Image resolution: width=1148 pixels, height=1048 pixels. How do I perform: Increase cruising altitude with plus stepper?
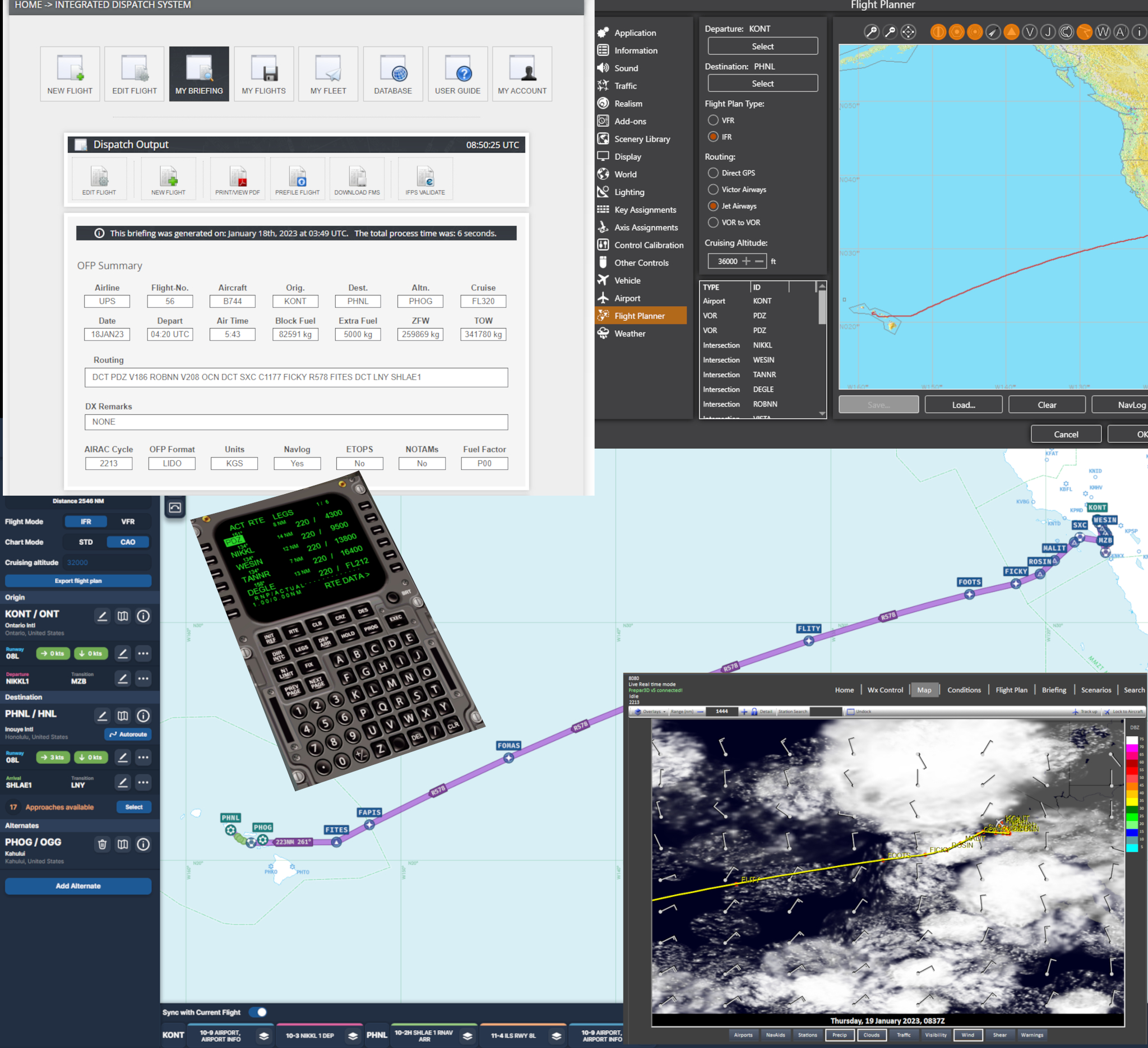pos(746,261)
